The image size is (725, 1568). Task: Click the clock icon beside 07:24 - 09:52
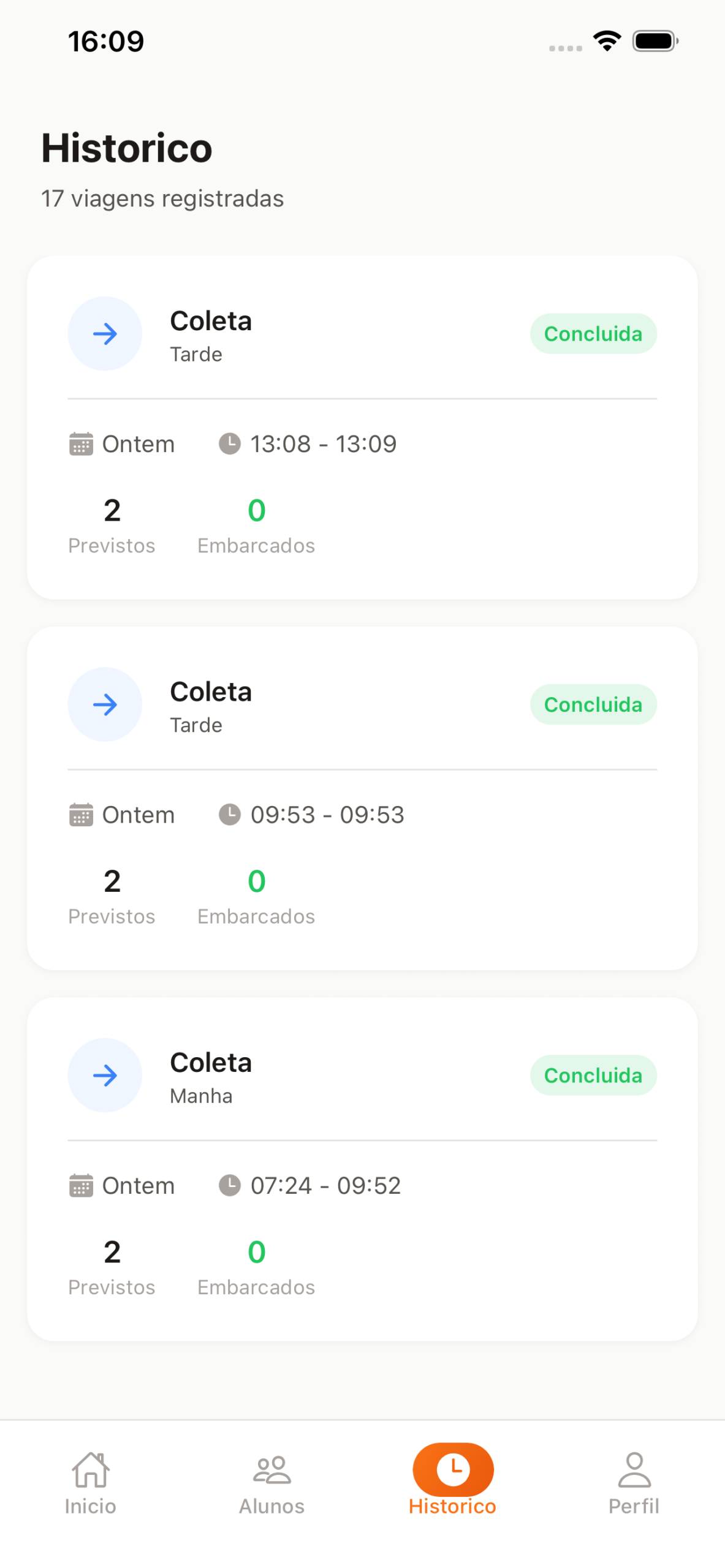coord(230,1185)
